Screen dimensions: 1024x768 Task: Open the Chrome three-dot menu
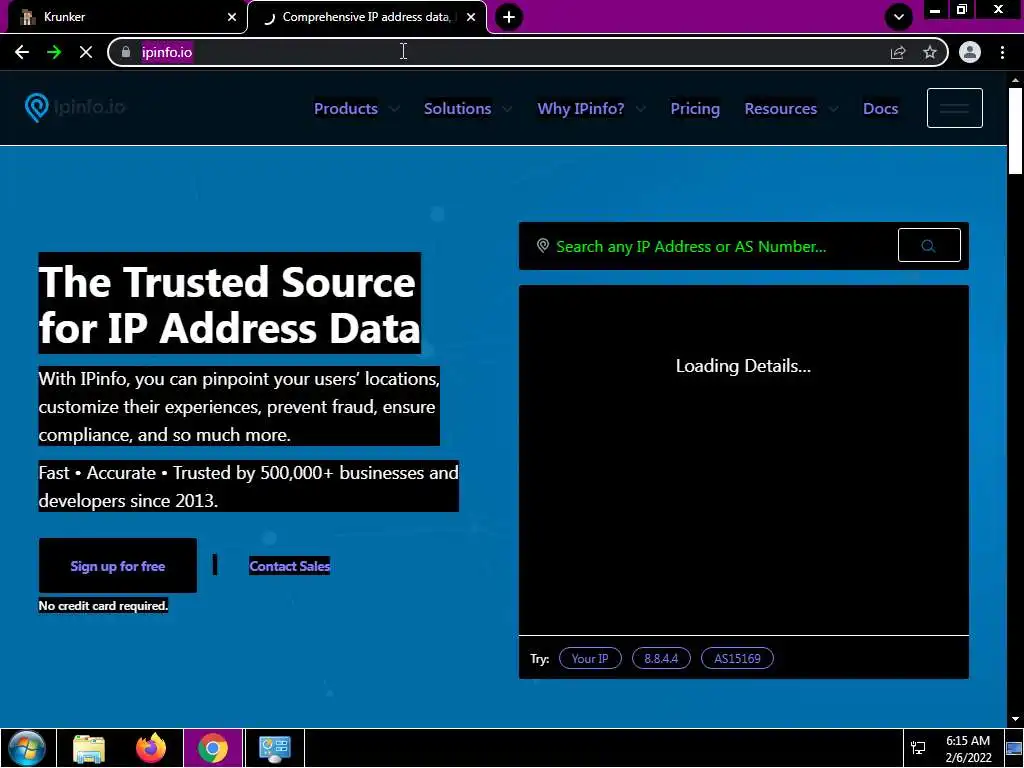(1002, 52)
